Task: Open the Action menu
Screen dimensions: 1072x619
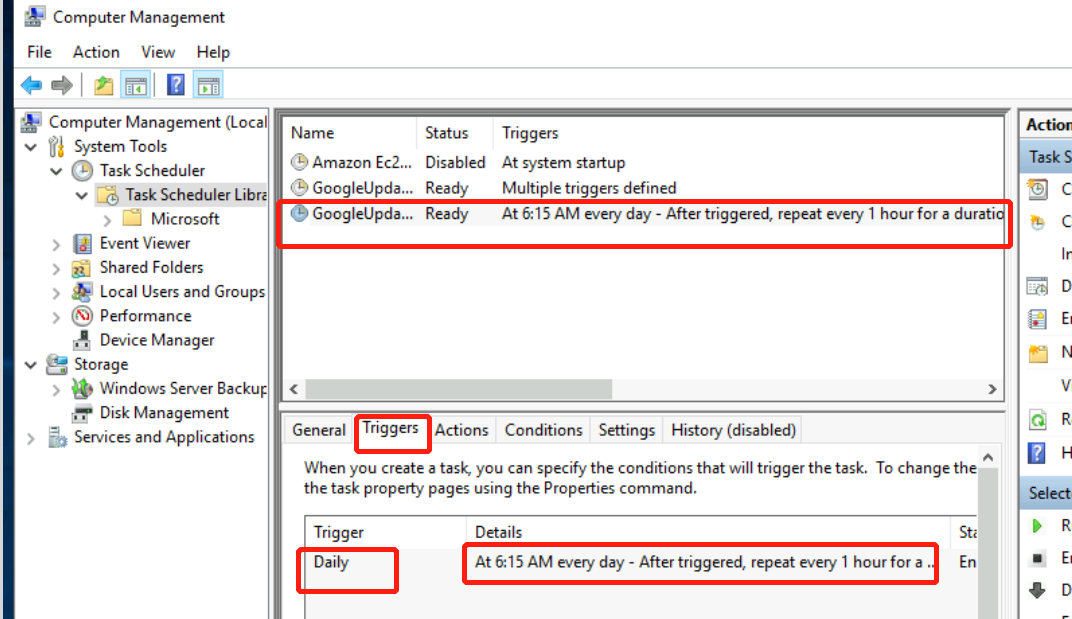Action: coord(96,52)
